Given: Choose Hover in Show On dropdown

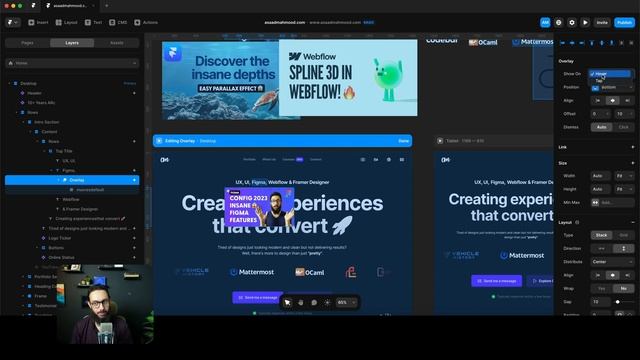Looking at the screenshot, I should tap(610, 74).
